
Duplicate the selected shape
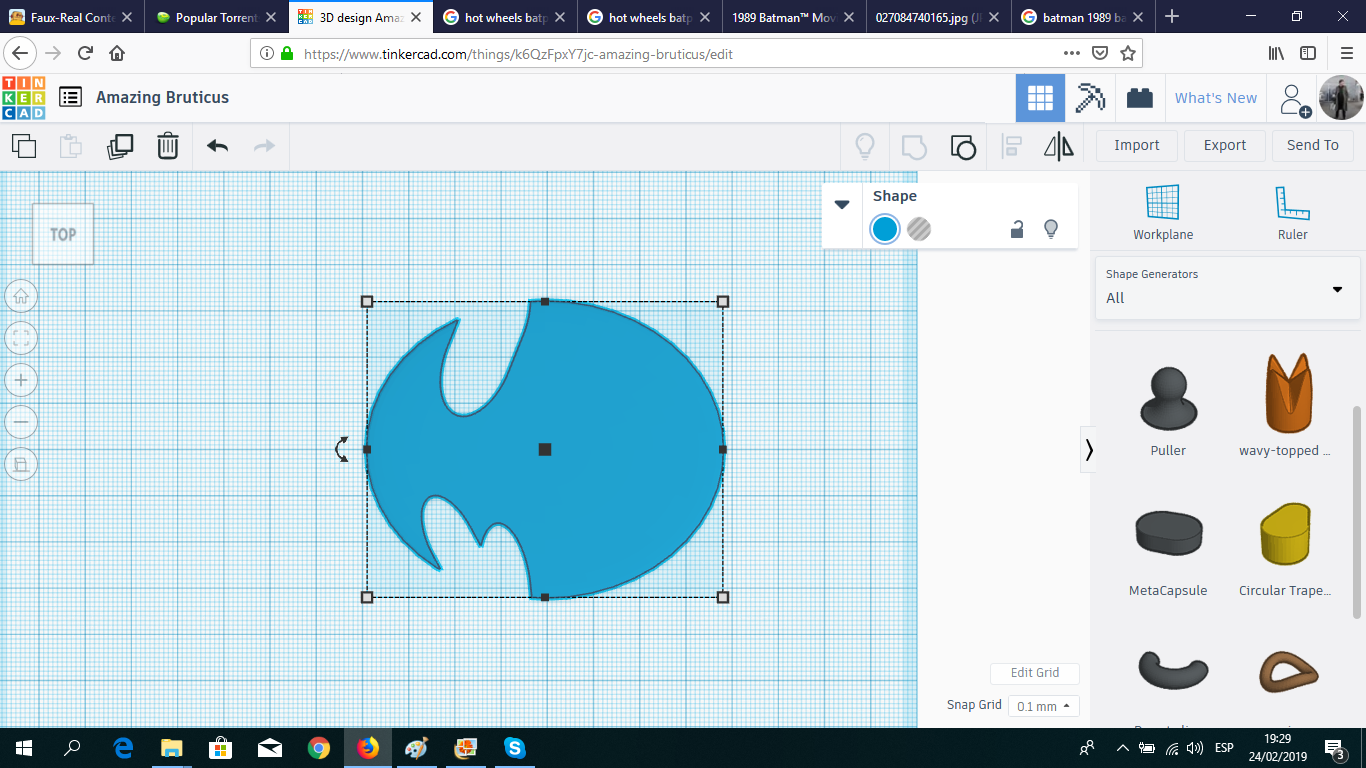[120, 146]
